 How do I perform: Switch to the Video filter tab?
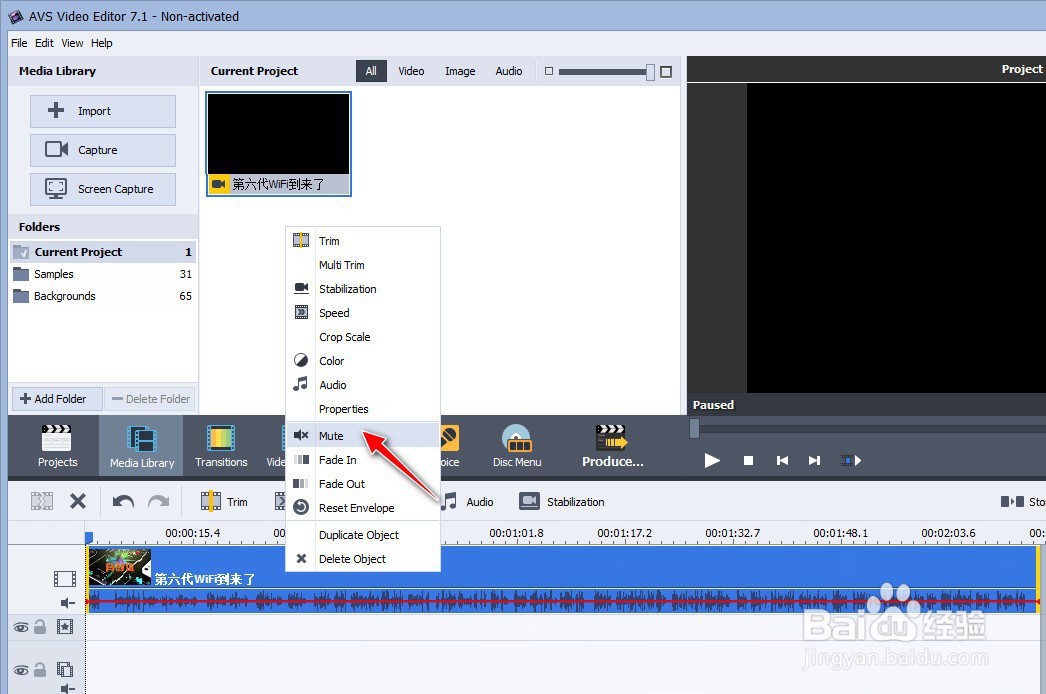[x=411, y=71]
